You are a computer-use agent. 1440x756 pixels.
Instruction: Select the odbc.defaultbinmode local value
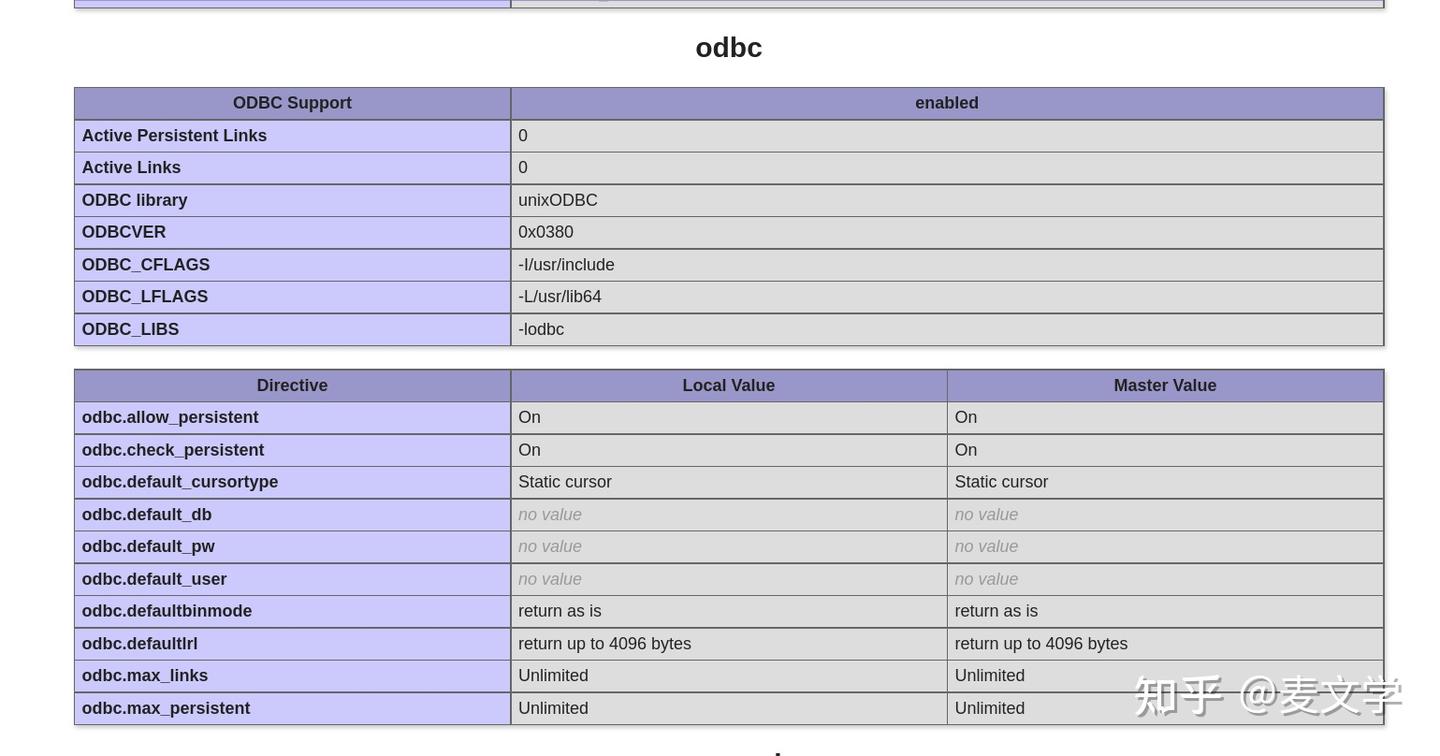click(x=560, y=611)
